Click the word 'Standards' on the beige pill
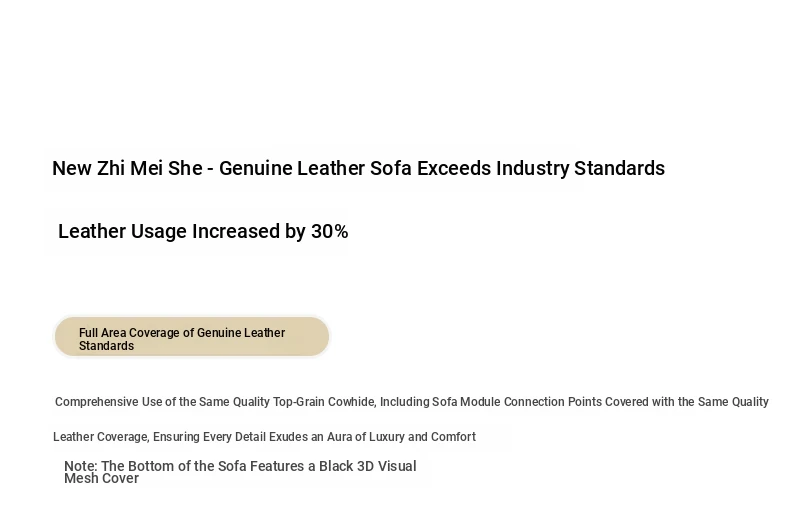This screenshot has height=523, width=790. pos(106,346)
